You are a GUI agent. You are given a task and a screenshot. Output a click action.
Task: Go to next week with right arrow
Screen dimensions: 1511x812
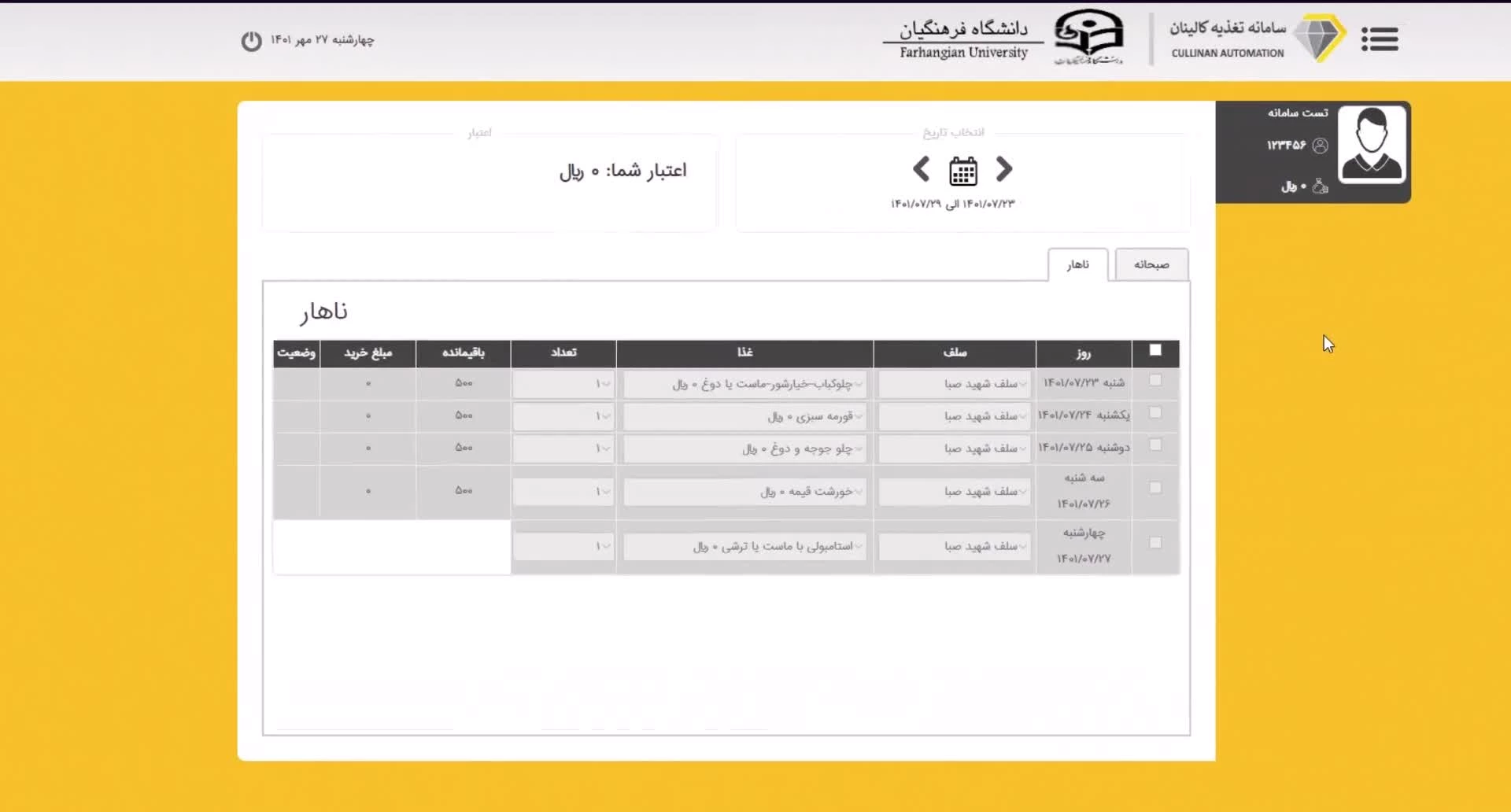coord(1004,169)
